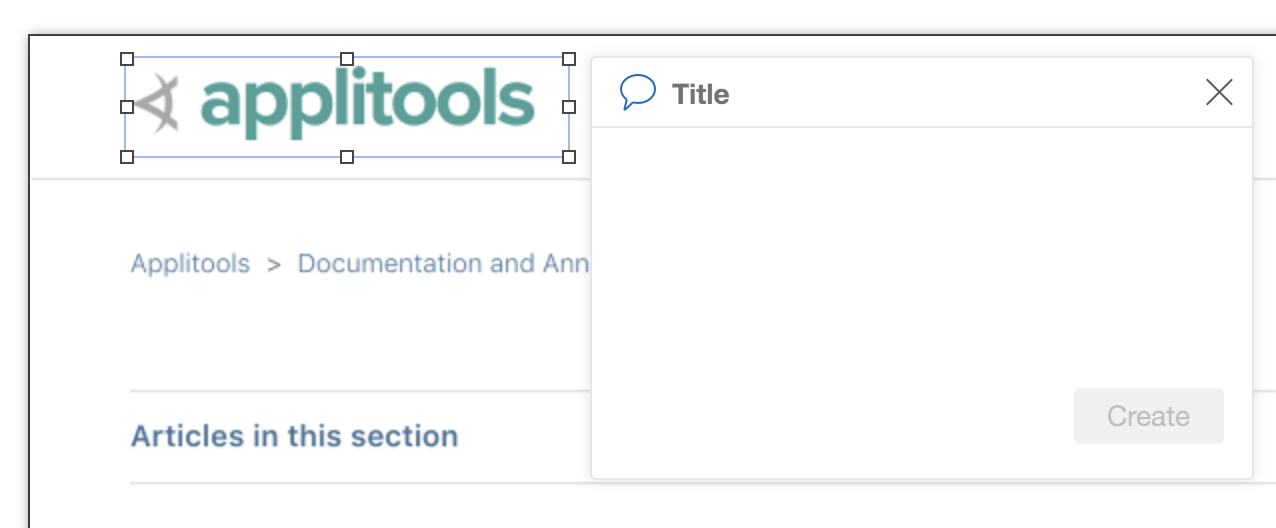This screenshot has width=1276, height=528.
Task: Click the top-middle handle of the selection box
Action: [347, 59]
